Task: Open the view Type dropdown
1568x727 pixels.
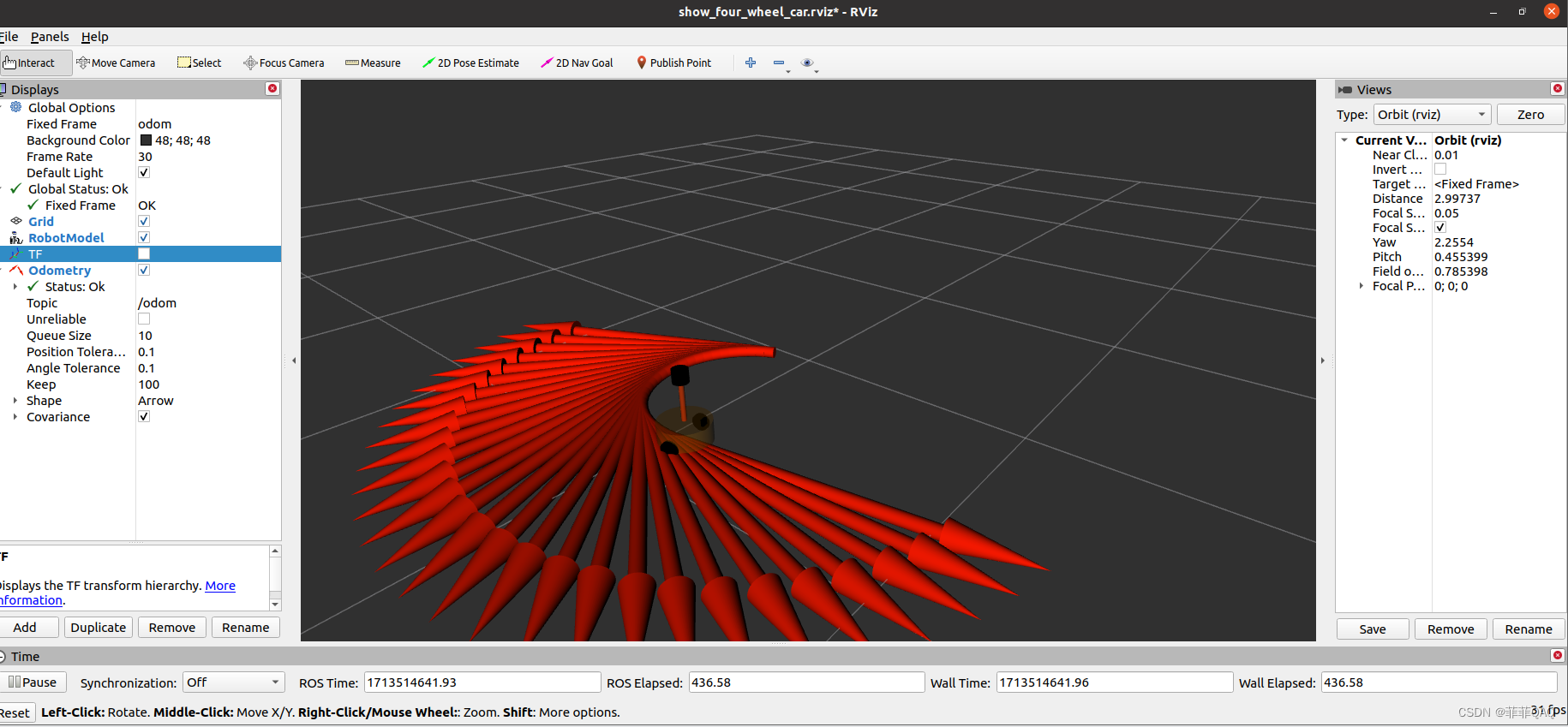Action: [x=1433, y=115]
